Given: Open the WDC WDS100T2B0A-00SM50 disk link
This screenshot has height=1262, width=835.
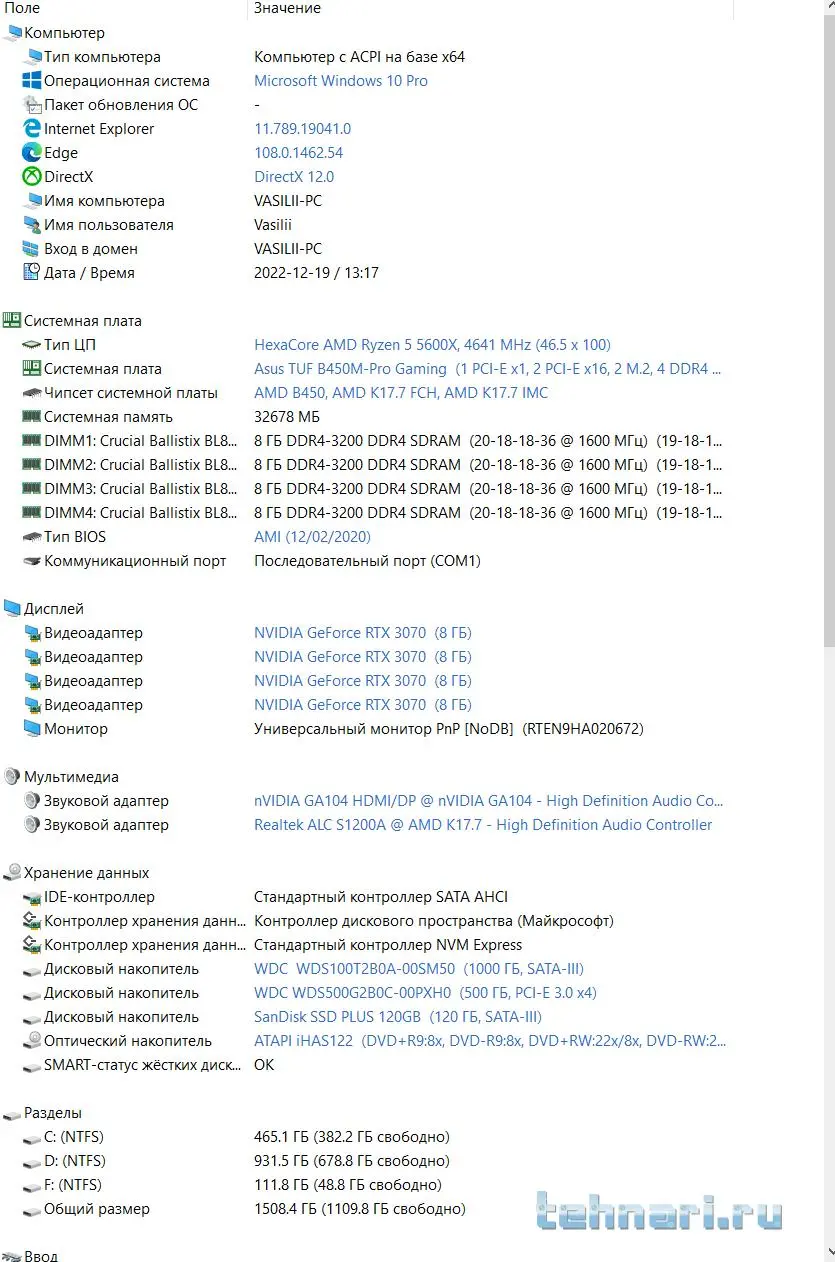Looking at the screenshot, I should 419,969.
